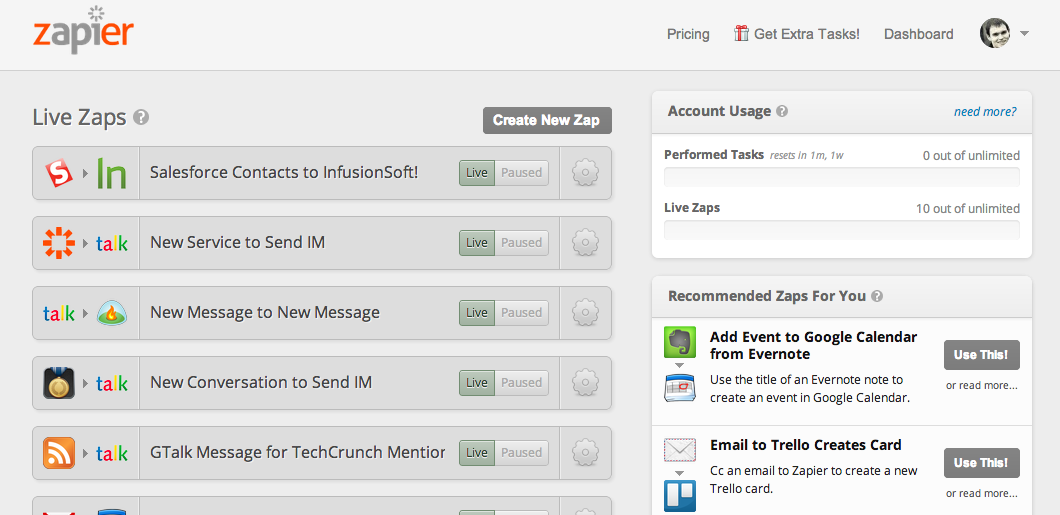Open New Service to Send IM zap
This screenshot has height=515, width=1060.
pyautogui.click(x=237, y=242)
